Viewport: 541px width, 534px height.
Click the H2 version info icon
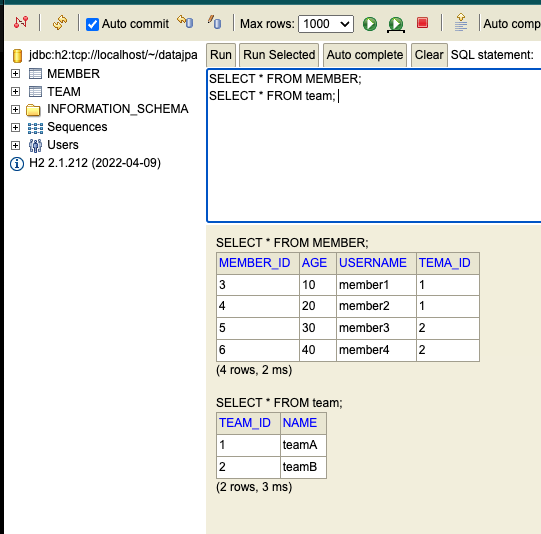17,164
